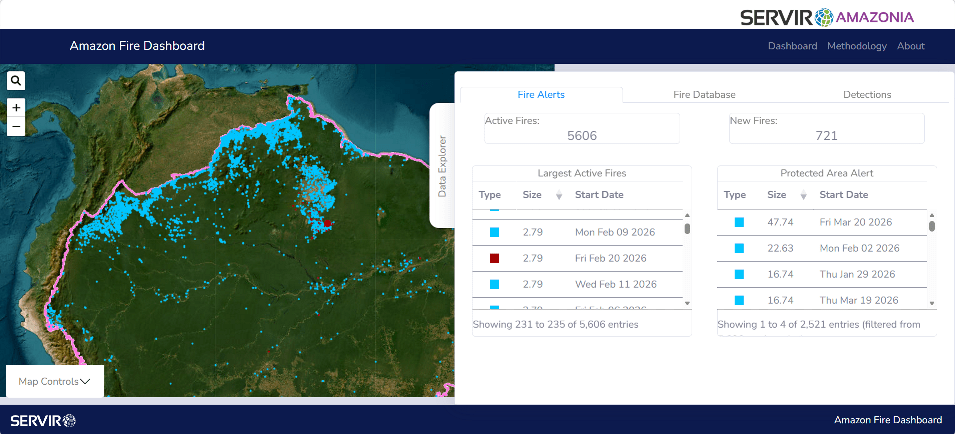This screenshot has height=434, width=955.
Task: Go to the About page
Action: click(x=910, y=46)
